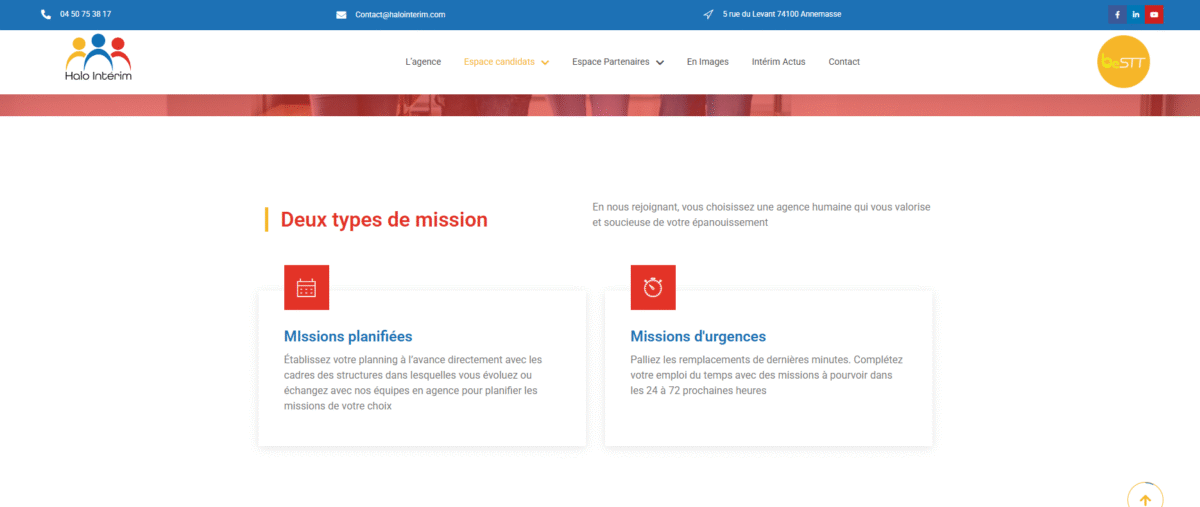
Task: Click the envelope email icon
Action: (341, 15)
